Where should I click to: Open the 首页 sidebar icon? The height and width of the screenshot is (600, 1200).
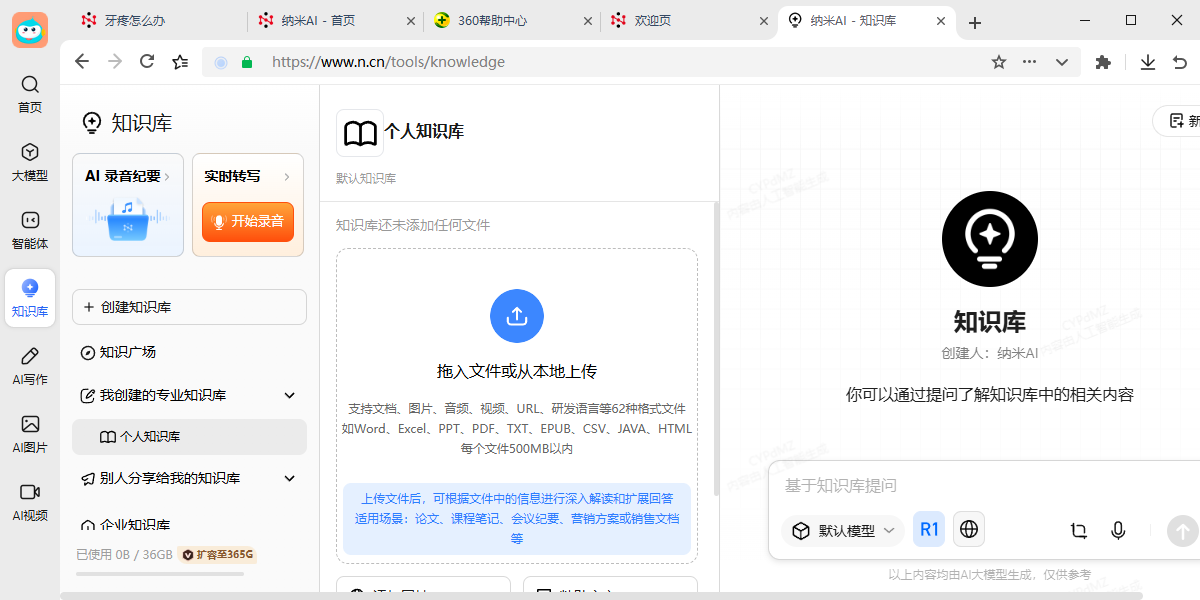point(30,95)
